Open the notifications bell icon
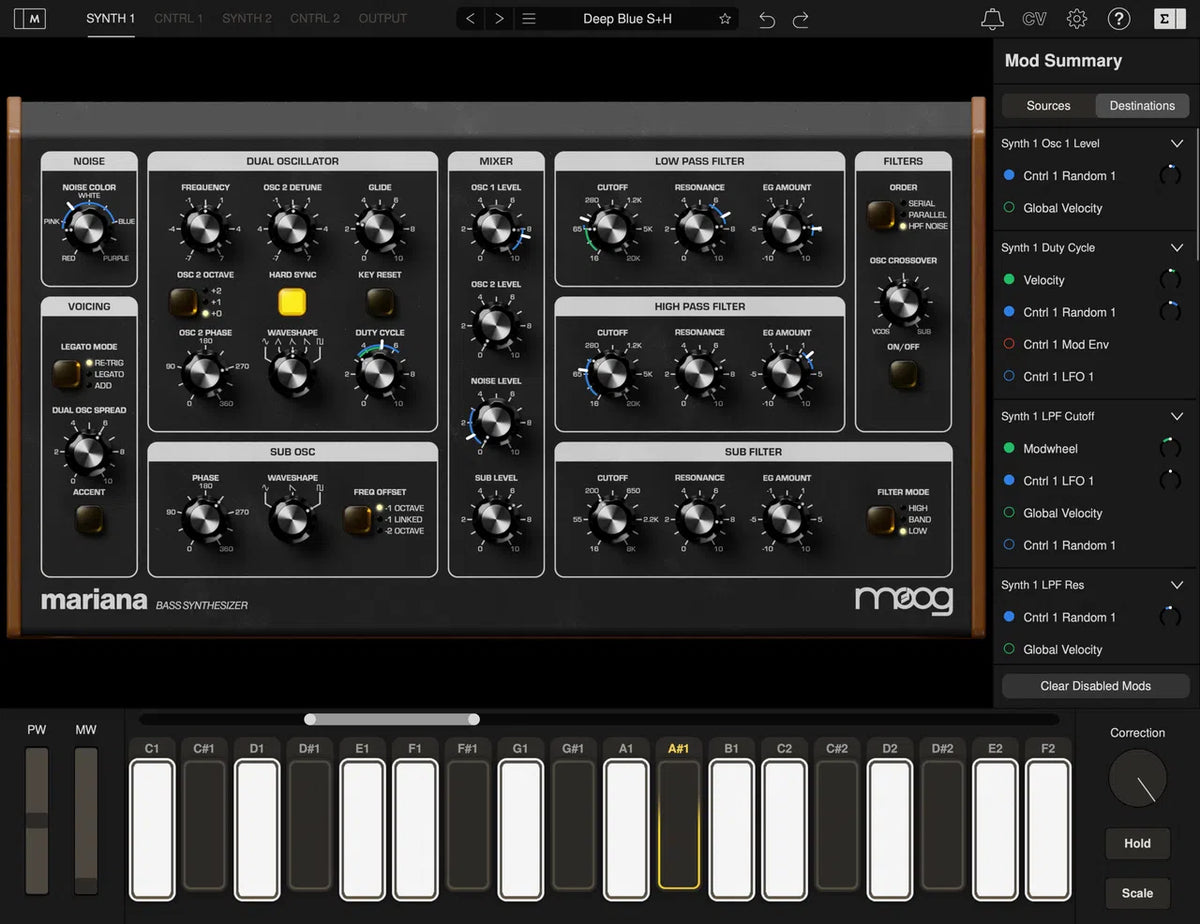Screen dimensions: 1200x924 (991, 18)
